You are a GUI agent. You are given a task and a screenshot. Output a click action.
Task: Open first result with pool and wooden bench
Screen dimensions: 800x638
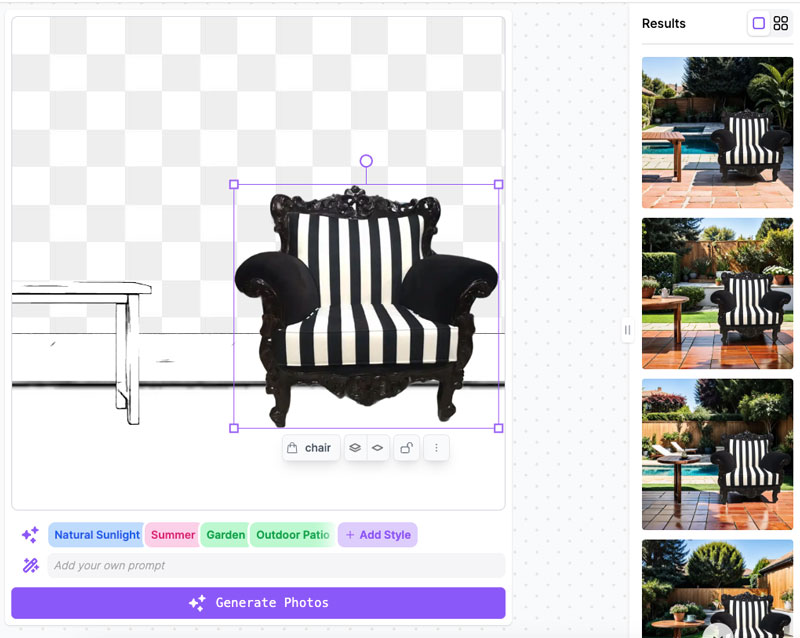click(717, 133)
